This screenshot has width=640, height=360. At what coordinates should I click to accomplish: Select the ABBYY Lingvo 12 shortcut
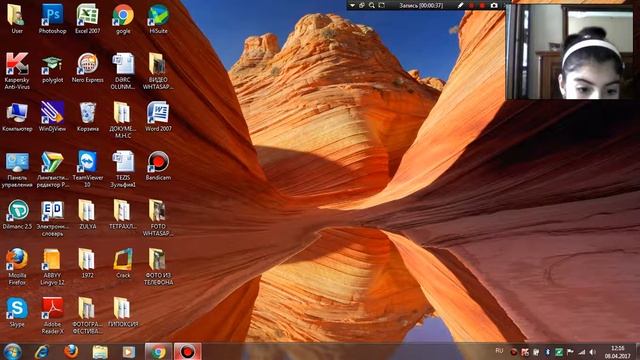tap(52, 267)
